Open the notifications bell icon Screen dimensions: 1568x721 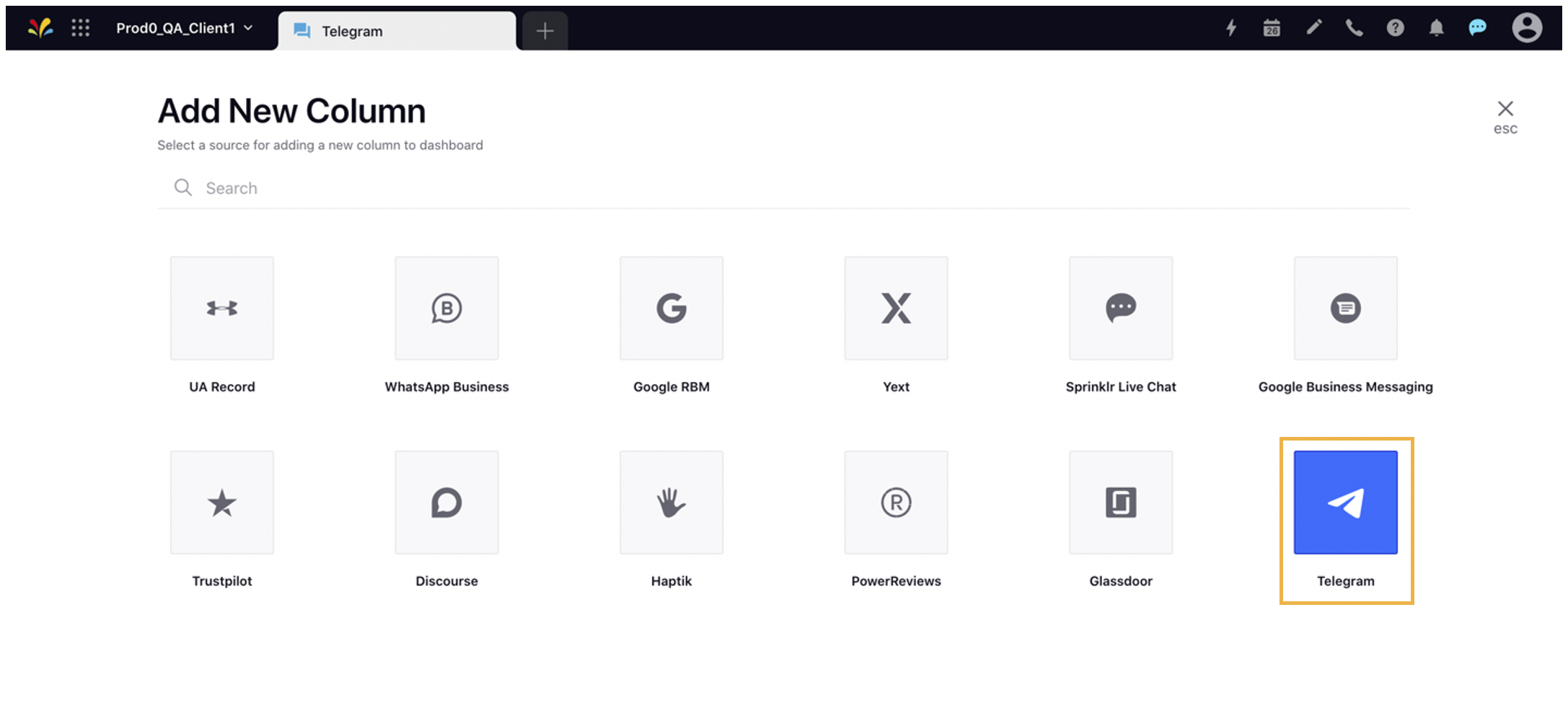1437,28
